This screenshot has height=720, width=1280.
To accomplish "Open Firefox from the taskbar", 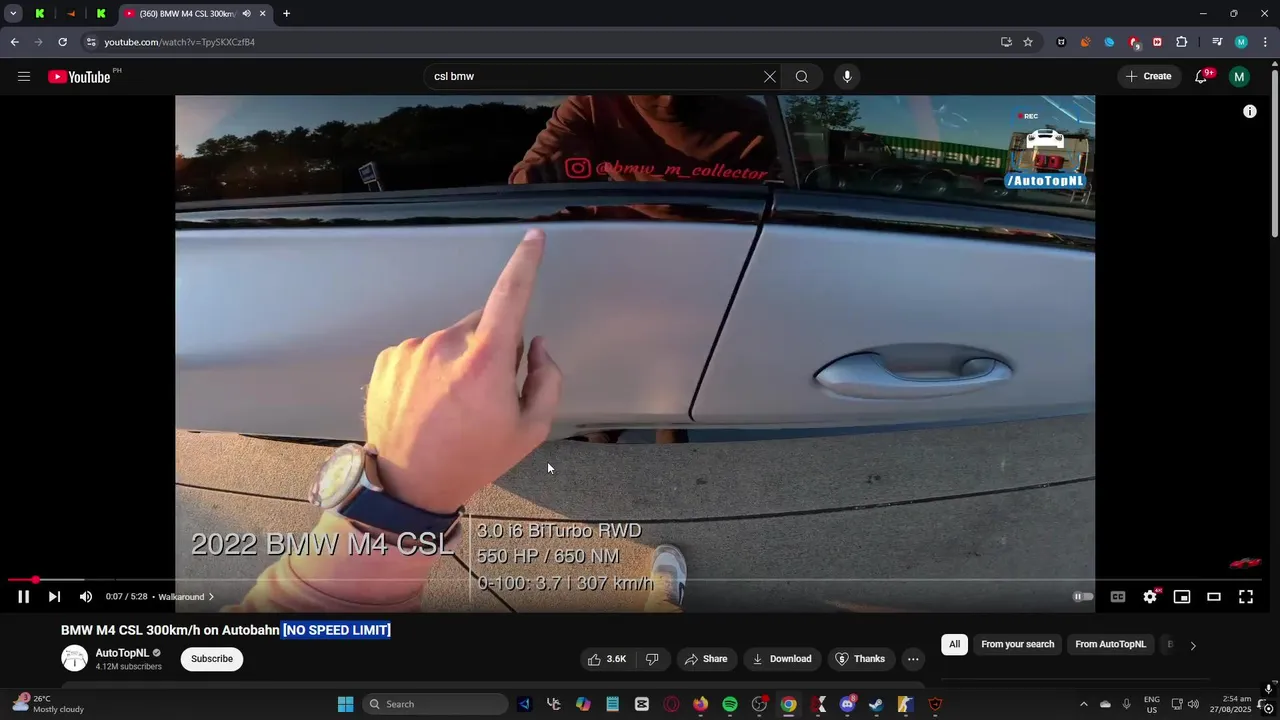I will [700, 704].
